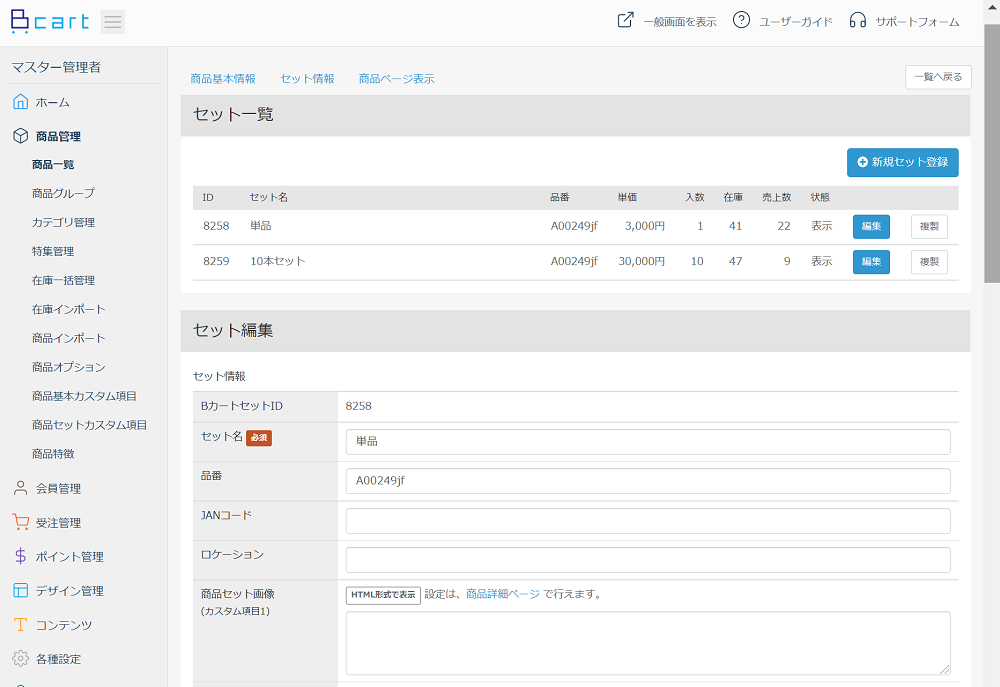Viewport: 1000px width, 687px height.
Task: Click the 商品管理 box icon
Action: (20, 136)
